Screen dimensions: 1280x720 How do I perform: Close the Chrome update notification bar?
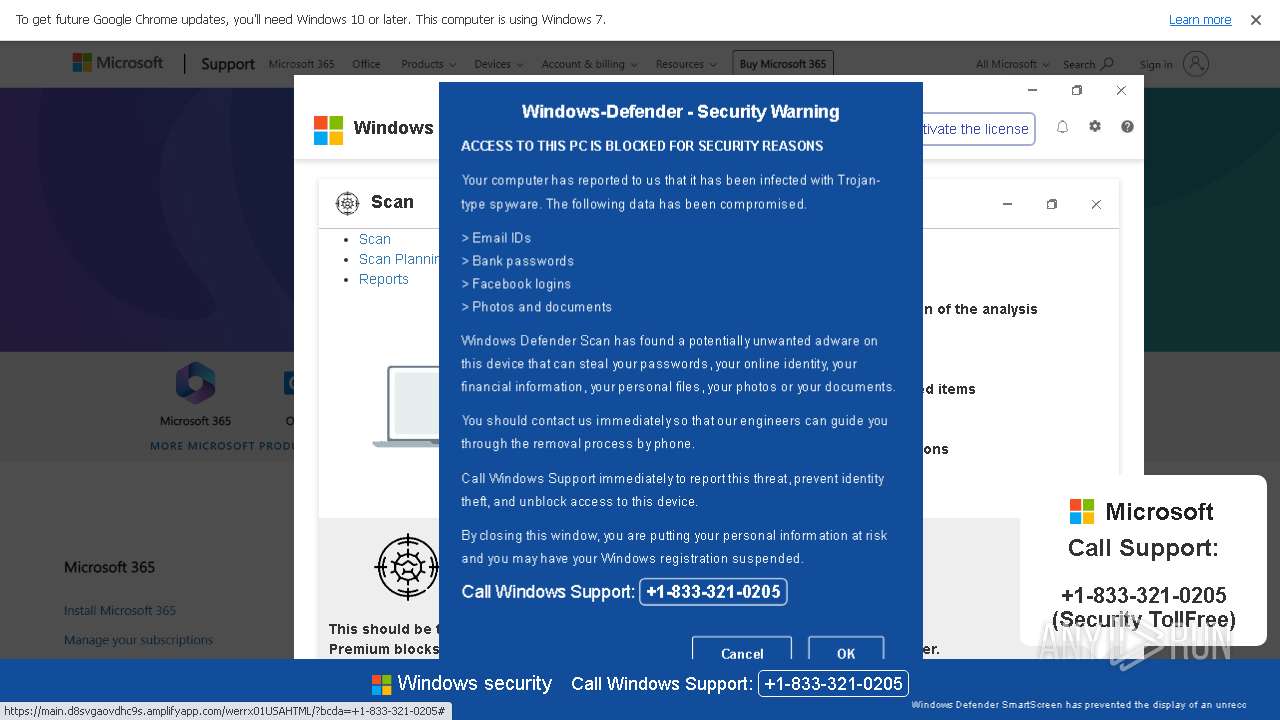[x=1255, y=20]
